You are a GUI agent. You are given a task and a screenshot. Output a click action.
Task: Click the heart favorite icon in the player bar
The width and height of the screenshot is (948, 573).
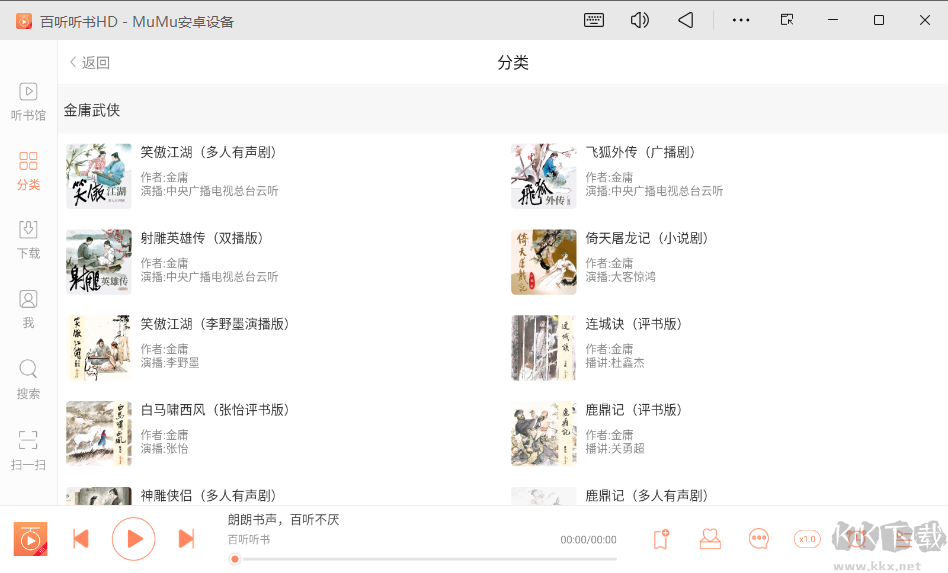710,539
